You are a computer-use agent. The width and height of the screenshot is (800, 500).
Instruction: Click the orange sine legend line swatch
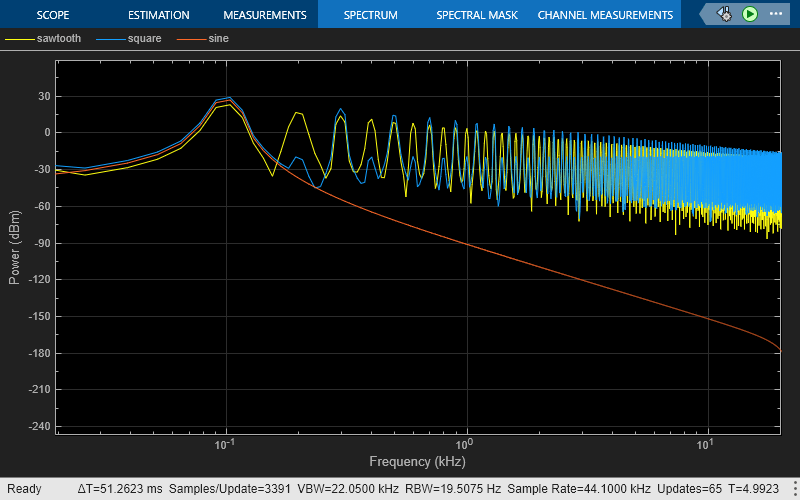[190, 39]
